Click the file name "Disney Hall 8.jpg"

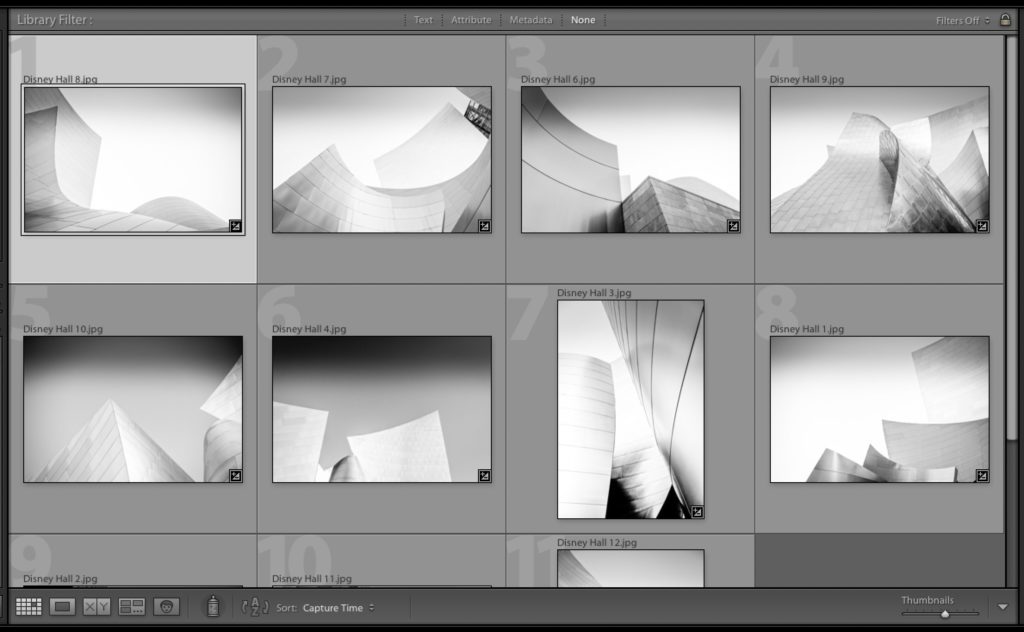coord(60,79)
